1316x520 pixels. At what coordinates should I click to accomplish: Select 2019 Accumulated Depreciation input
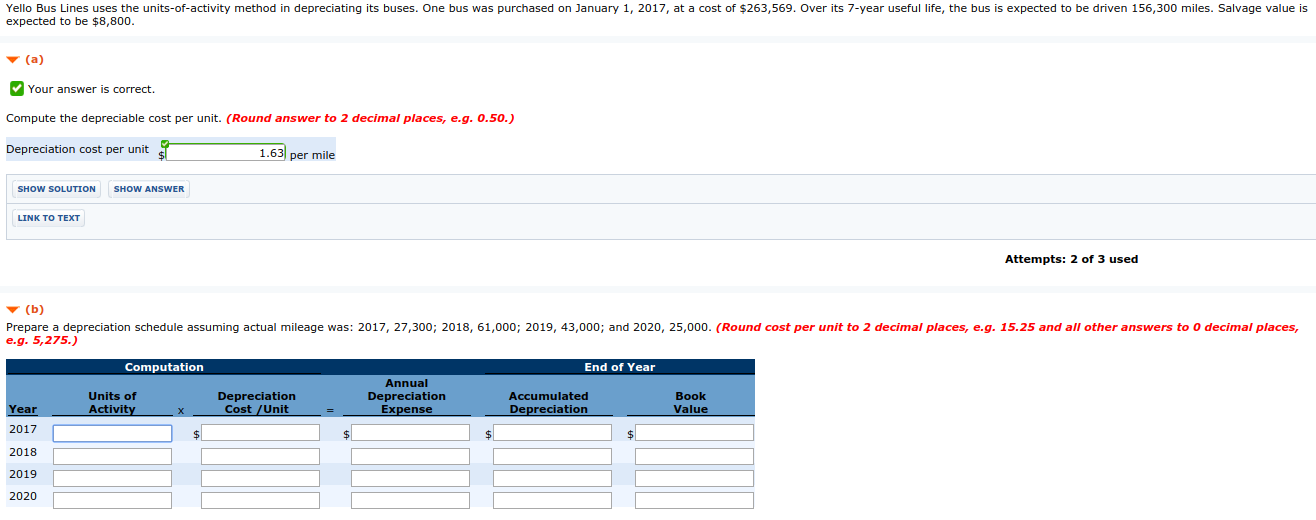tap(552, 478)
